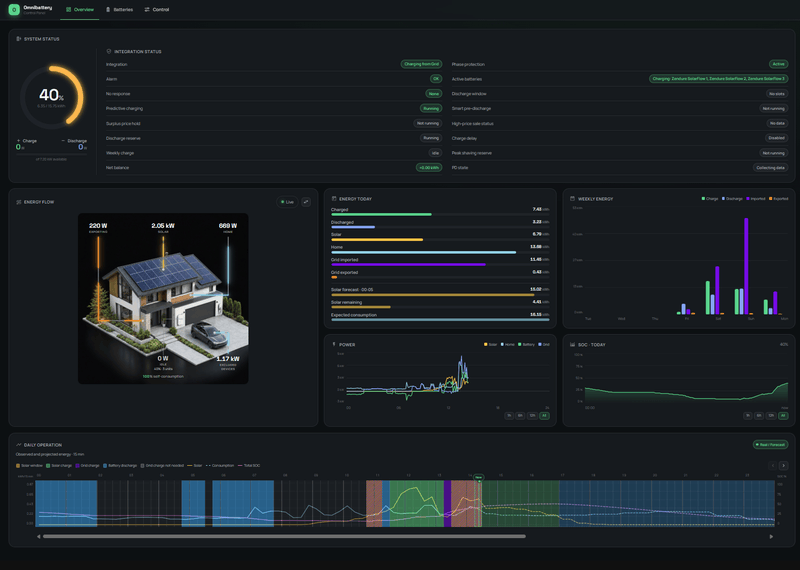Click left arrow of Daily Operation scrollbar

[x=39, y=536]
